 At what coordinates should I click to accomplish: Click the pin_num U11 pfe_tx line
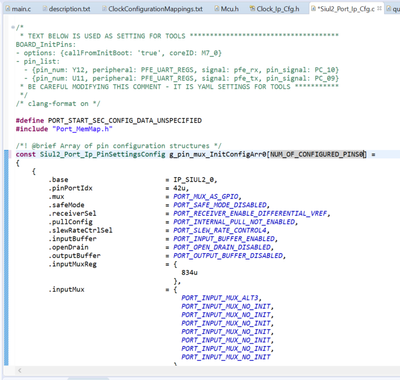pyautogui.click(x=181, y=78)
